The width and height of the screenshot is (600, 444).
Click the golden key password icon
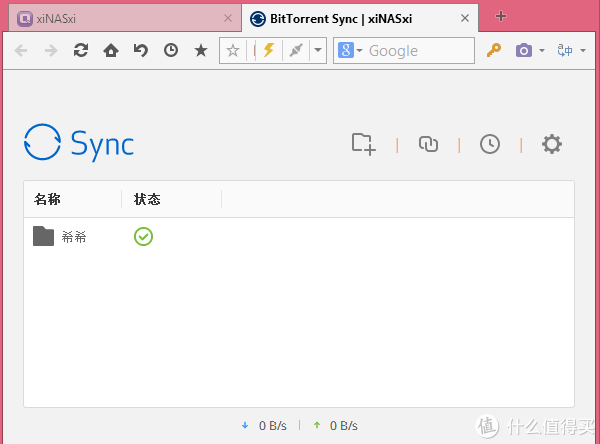(x=494, y=50)
